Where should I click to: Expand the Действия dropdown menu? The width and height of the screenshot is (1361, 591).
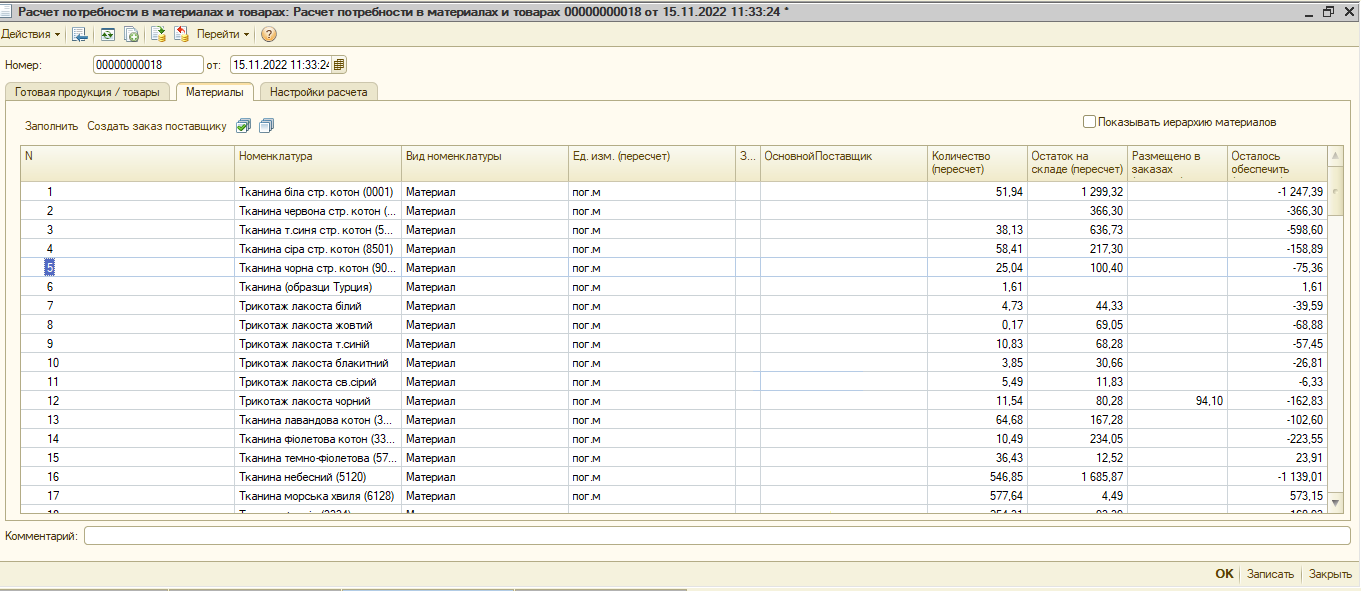(30, 34)
